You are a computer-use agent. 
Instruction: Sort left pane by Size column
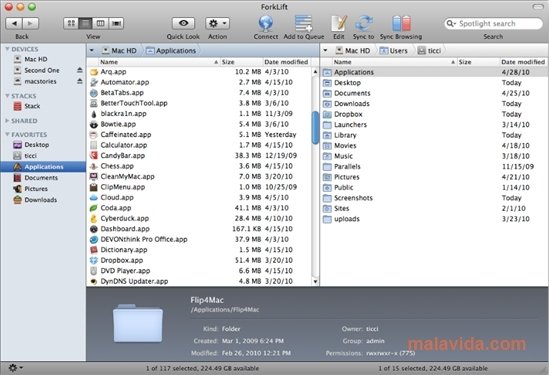click(x=241, y=62)
